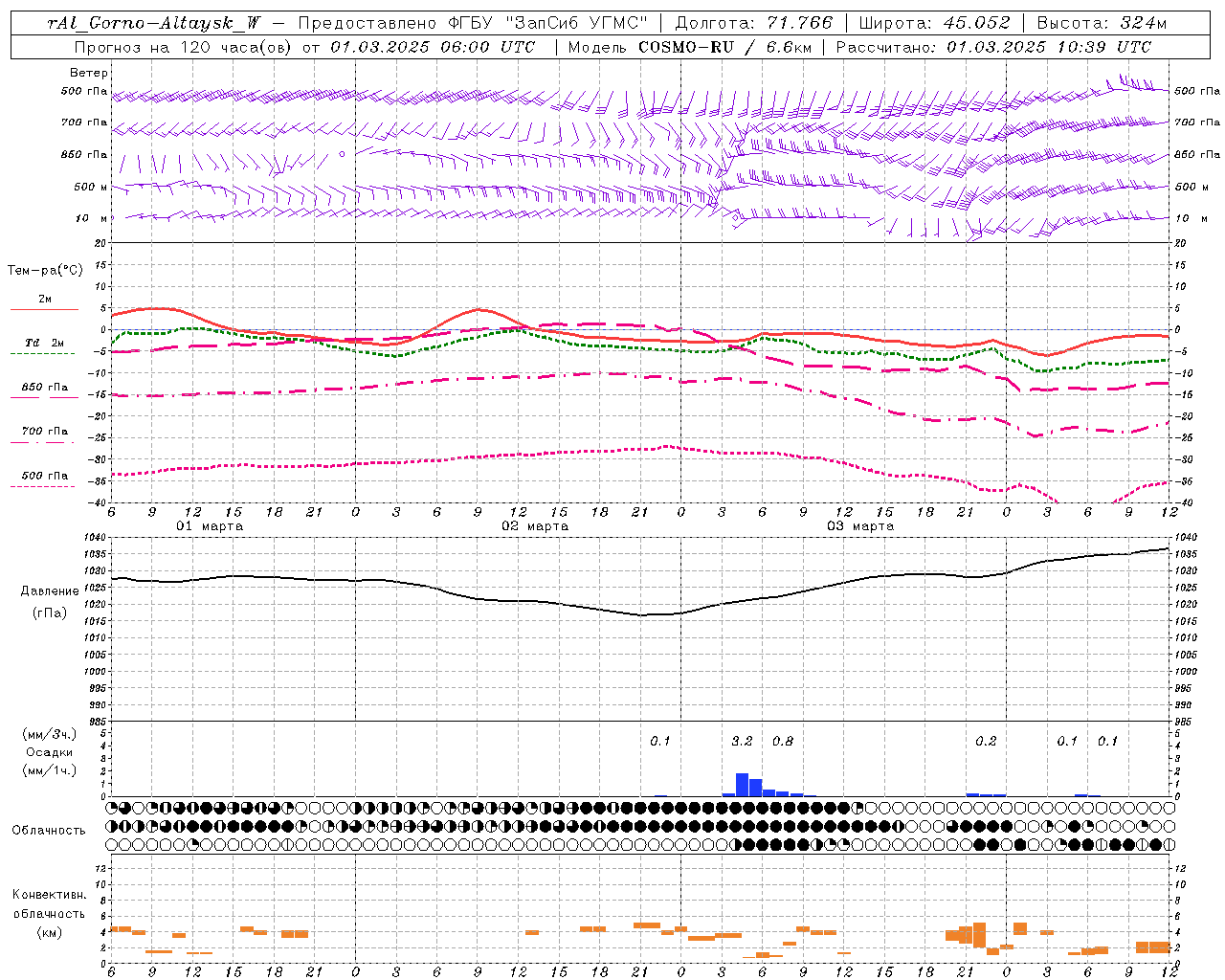
Task: Click the Конвективн. облачность label
Action: point(49,904)
